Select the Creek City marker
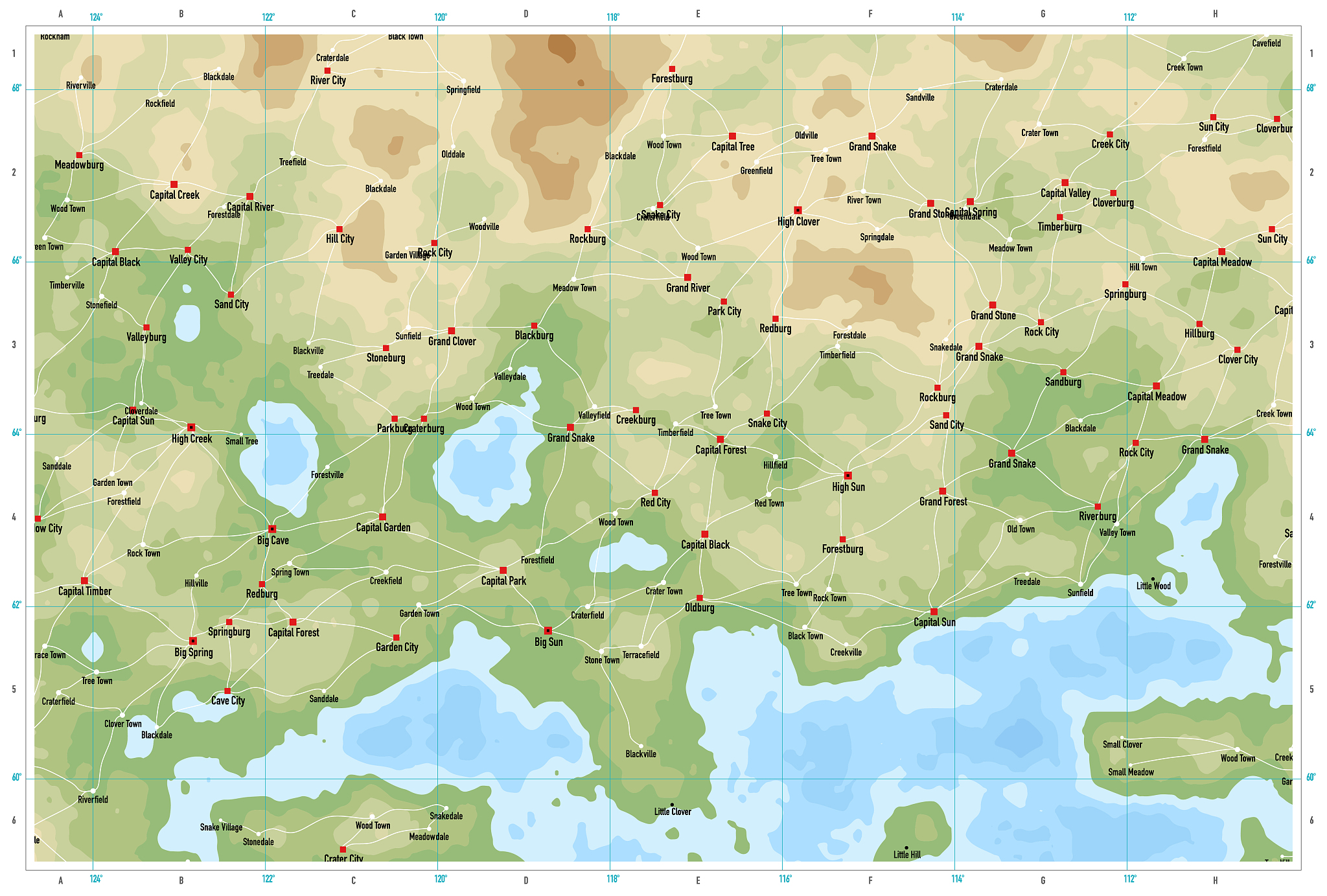 1109,135
